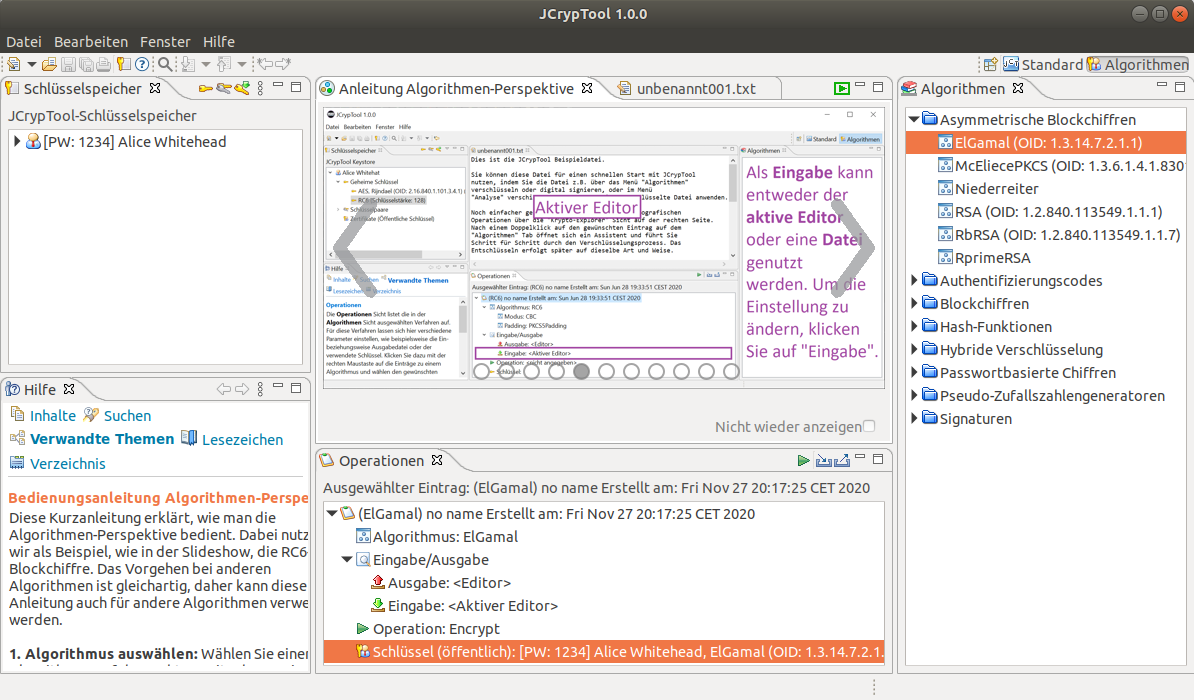Open the Fenster menu
This screenshot has height=700, width=1194.
pos(164,42)
